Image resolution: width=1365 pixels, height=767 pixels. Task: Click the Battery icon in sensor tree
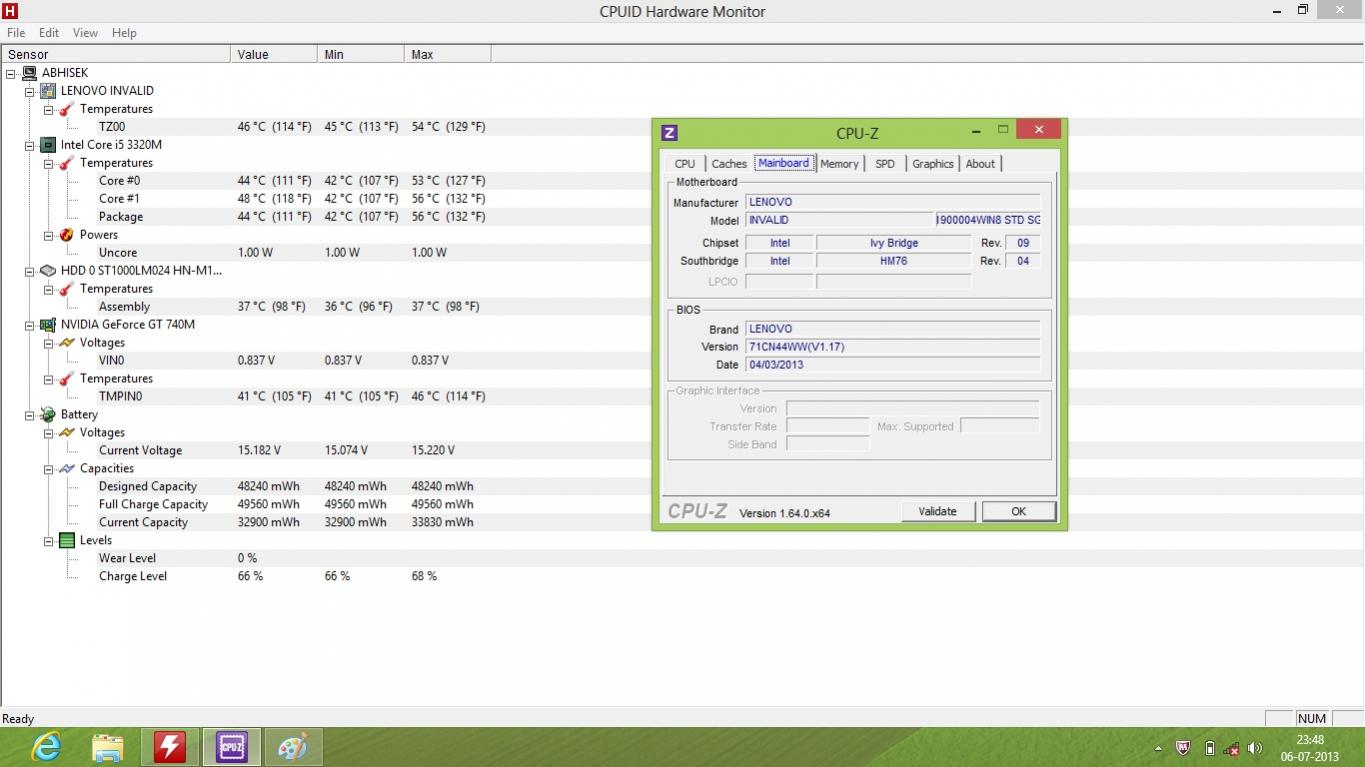[48, 415]
